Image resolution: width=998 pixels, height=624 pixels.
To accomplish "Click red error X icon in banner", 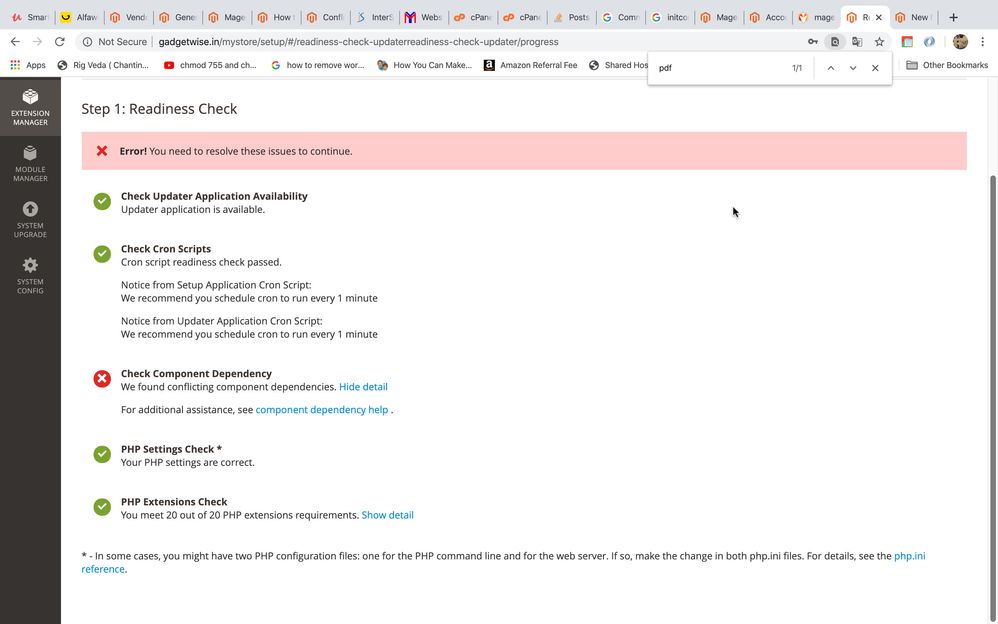I will point(102,151).
